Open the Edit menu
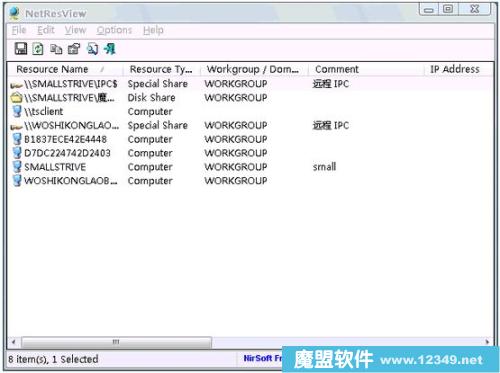The width and height of the screenshot is (500, 373). click(x=46, y=30)
